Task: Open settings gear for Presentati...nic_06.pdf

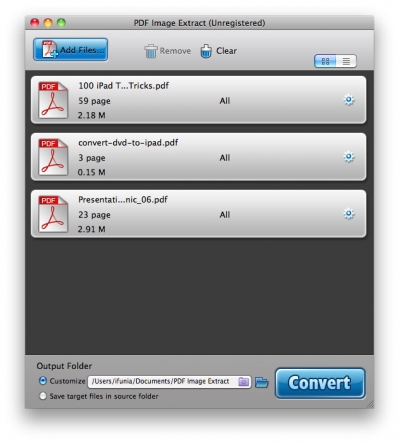Action: [349, 214]
